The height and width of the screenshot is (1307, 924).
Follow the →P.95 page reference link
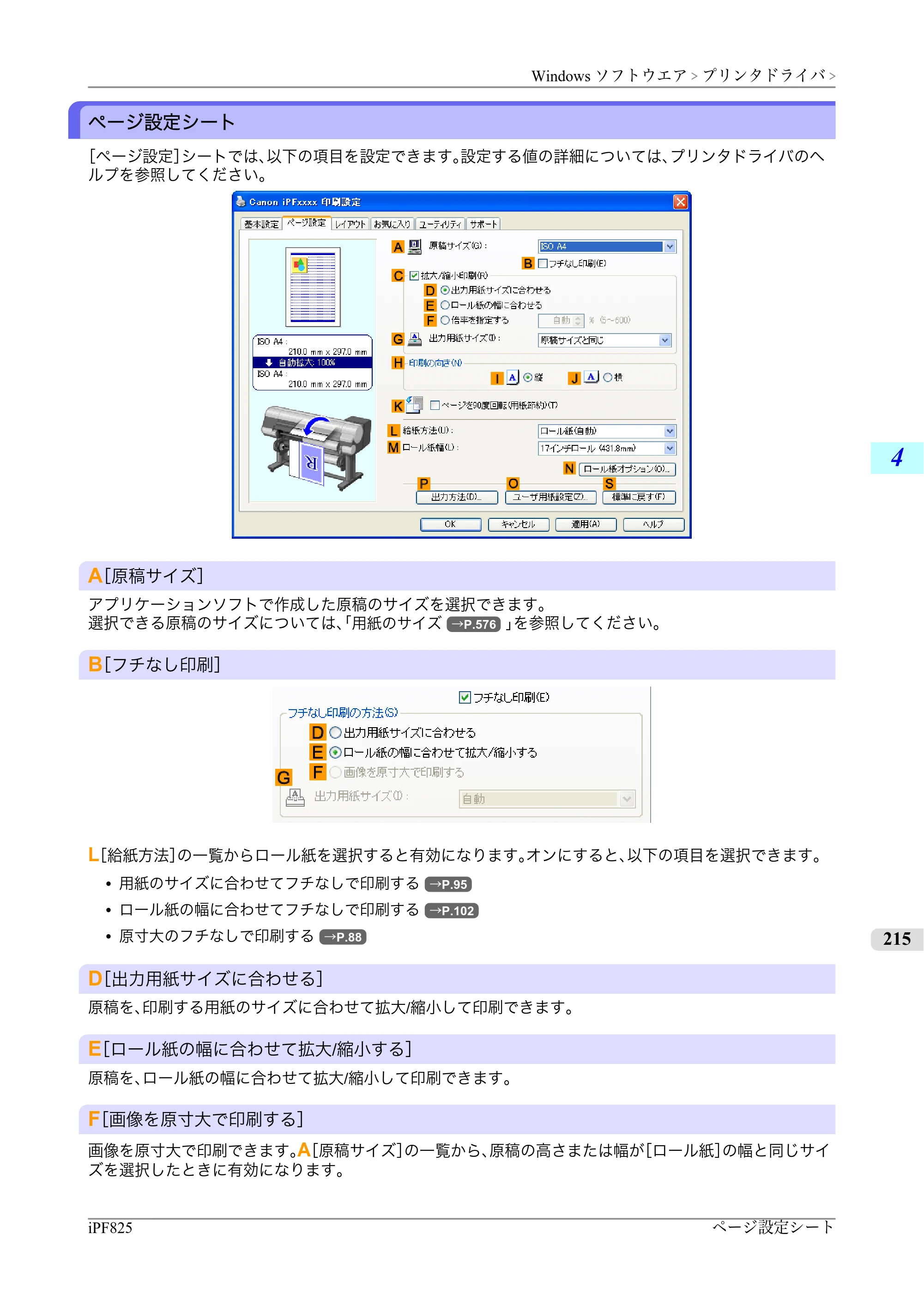448,884
